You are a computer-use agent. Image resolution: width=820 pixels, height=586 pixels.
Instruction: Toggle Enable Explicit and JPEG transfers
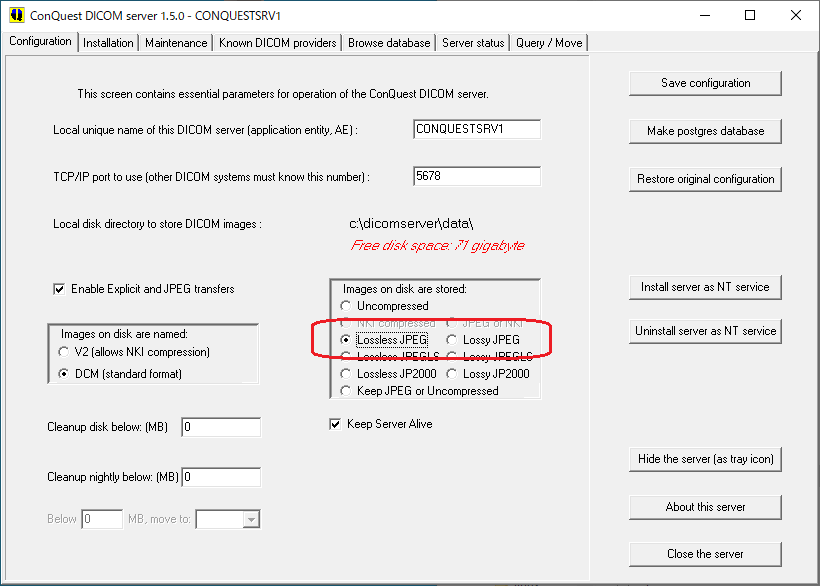(144, 289)
